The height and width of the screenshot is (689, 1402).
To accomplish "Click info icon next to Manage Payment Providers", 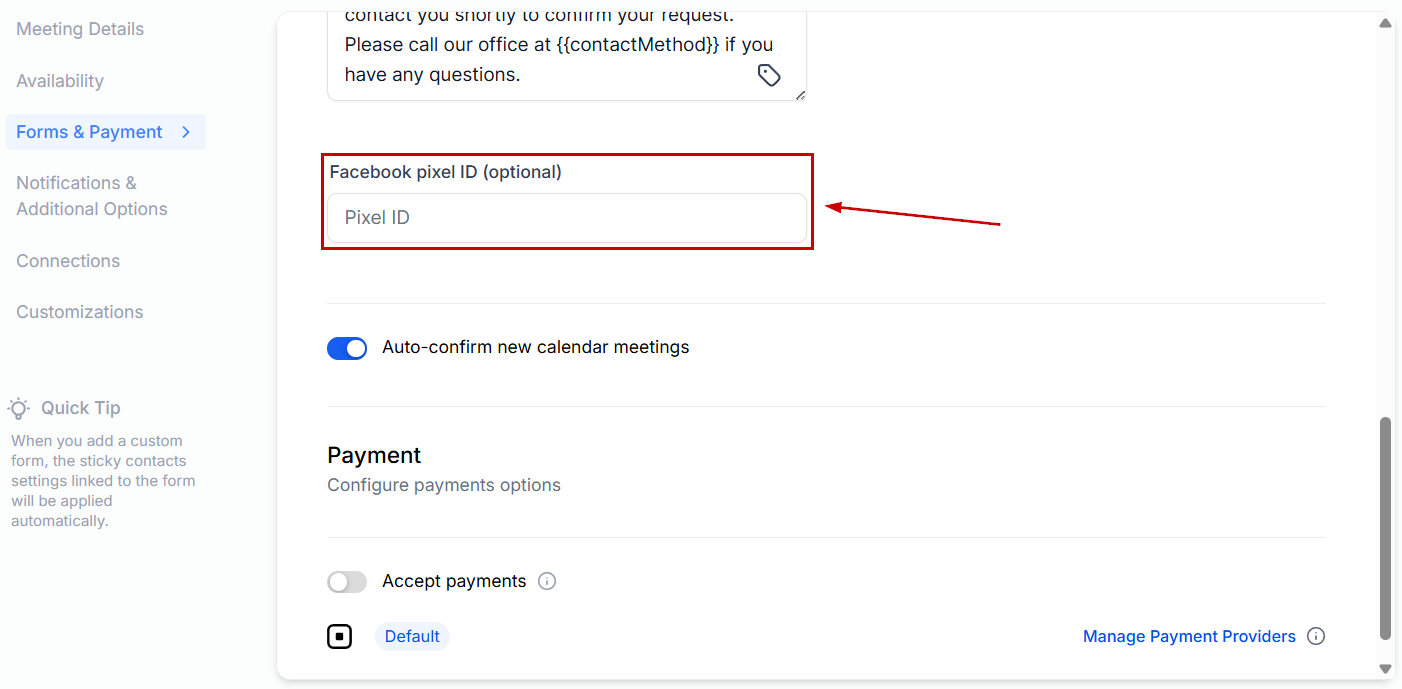I will pyautogui.click(x=1316, y=636).
